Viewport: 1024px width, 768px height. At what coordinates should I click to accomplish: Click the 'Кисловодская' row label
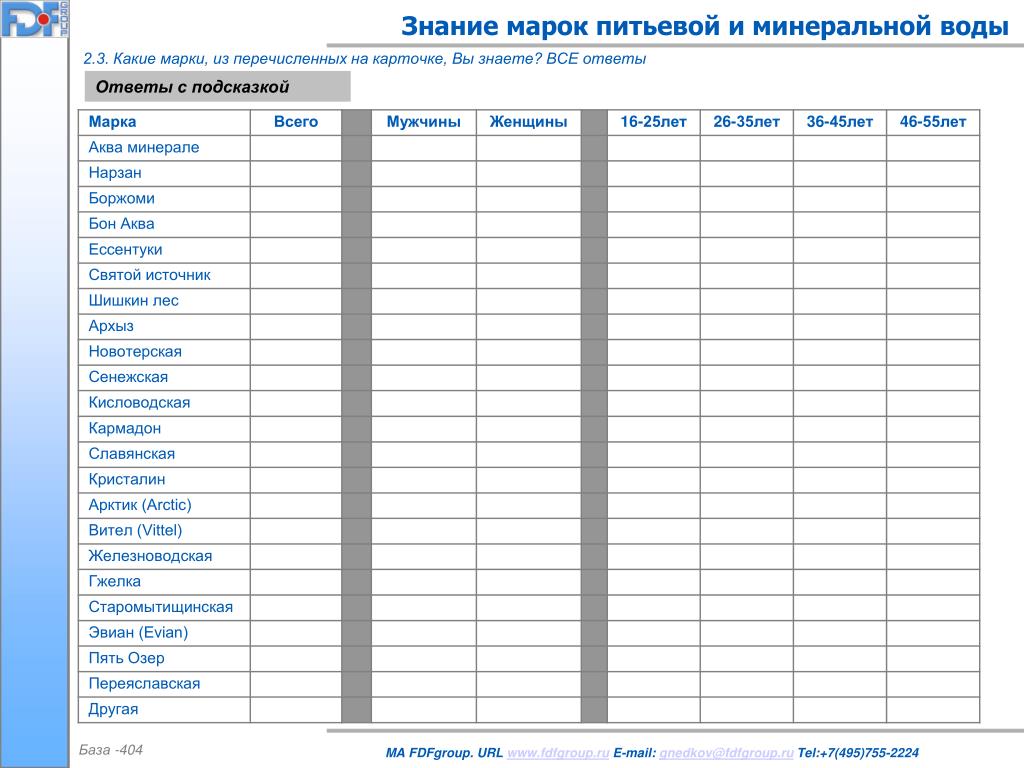pyautogui.click(x=139, y=402)
